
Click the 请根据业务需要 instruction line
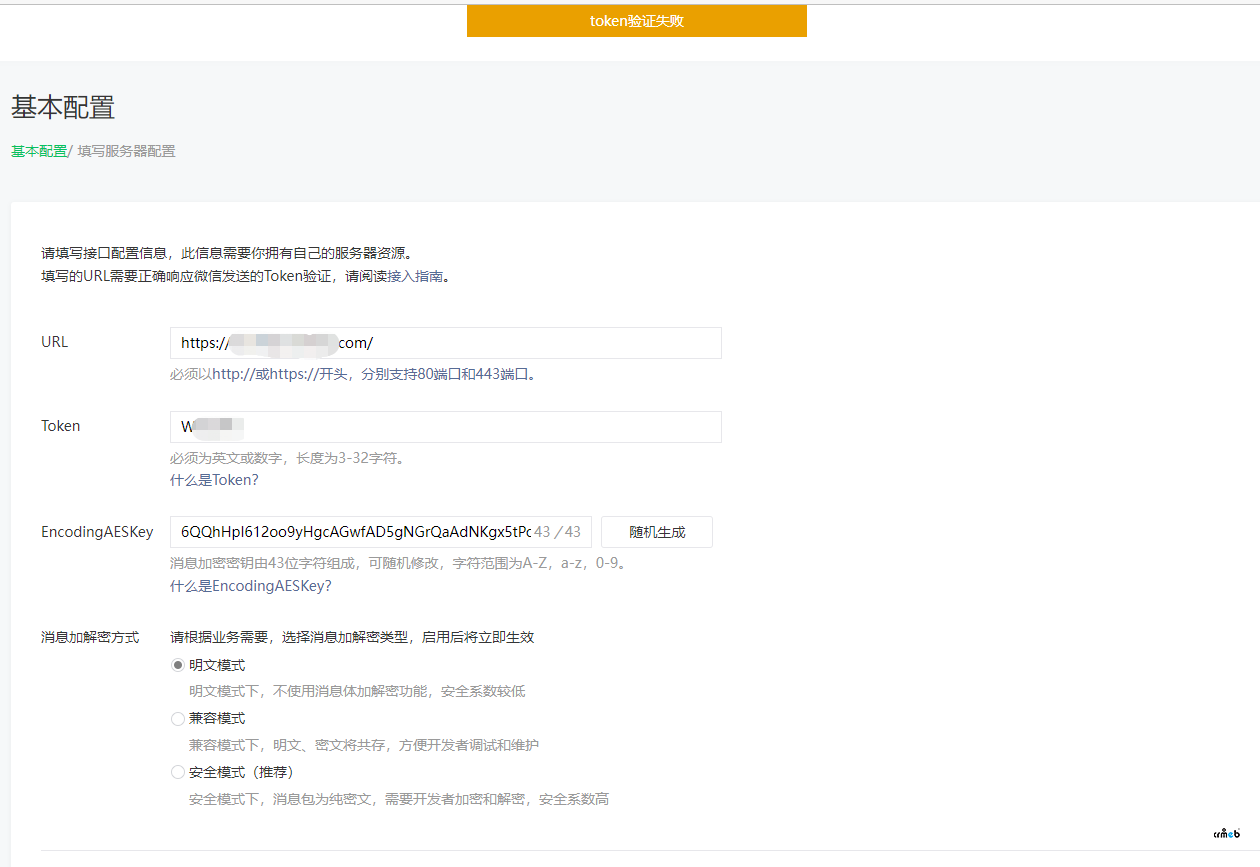[x=352, y=637]
